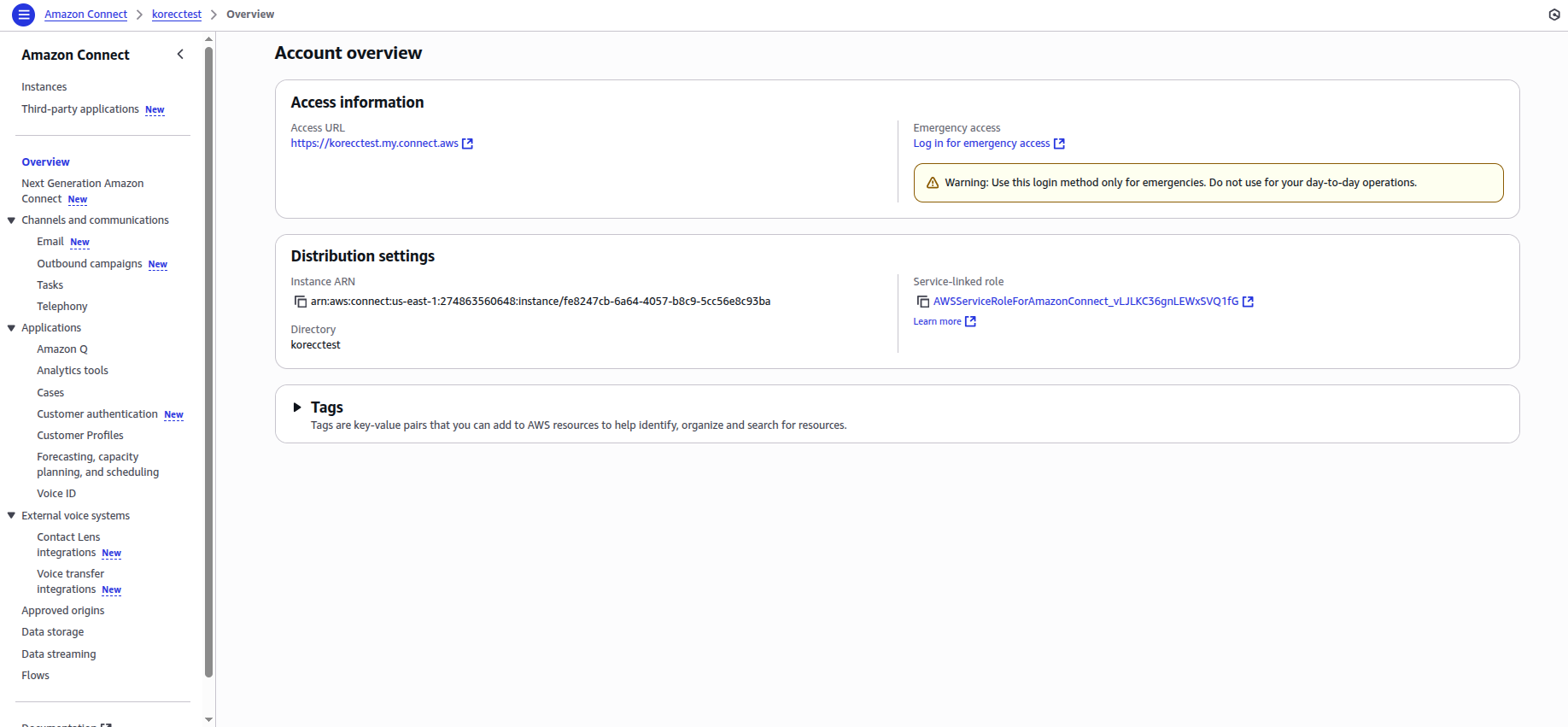Expand the Tags section
The width and height of the screenshot is (1568, 727).
pos(297,407)
